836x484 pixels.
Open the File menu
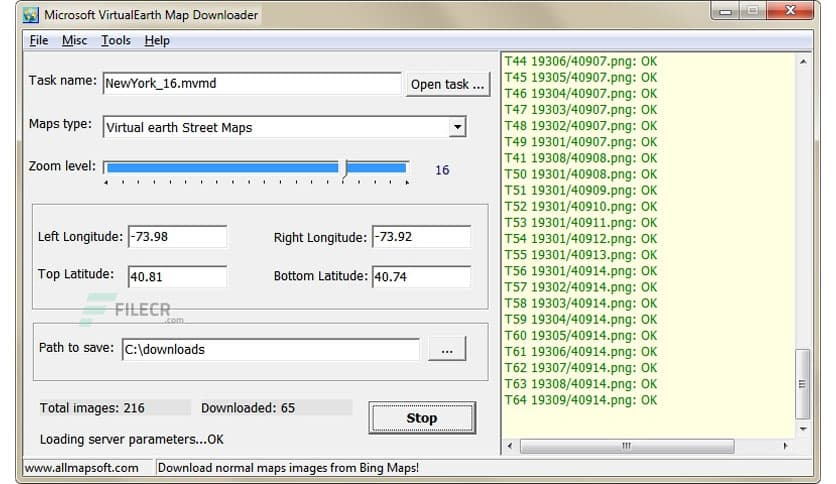point(38,41)
